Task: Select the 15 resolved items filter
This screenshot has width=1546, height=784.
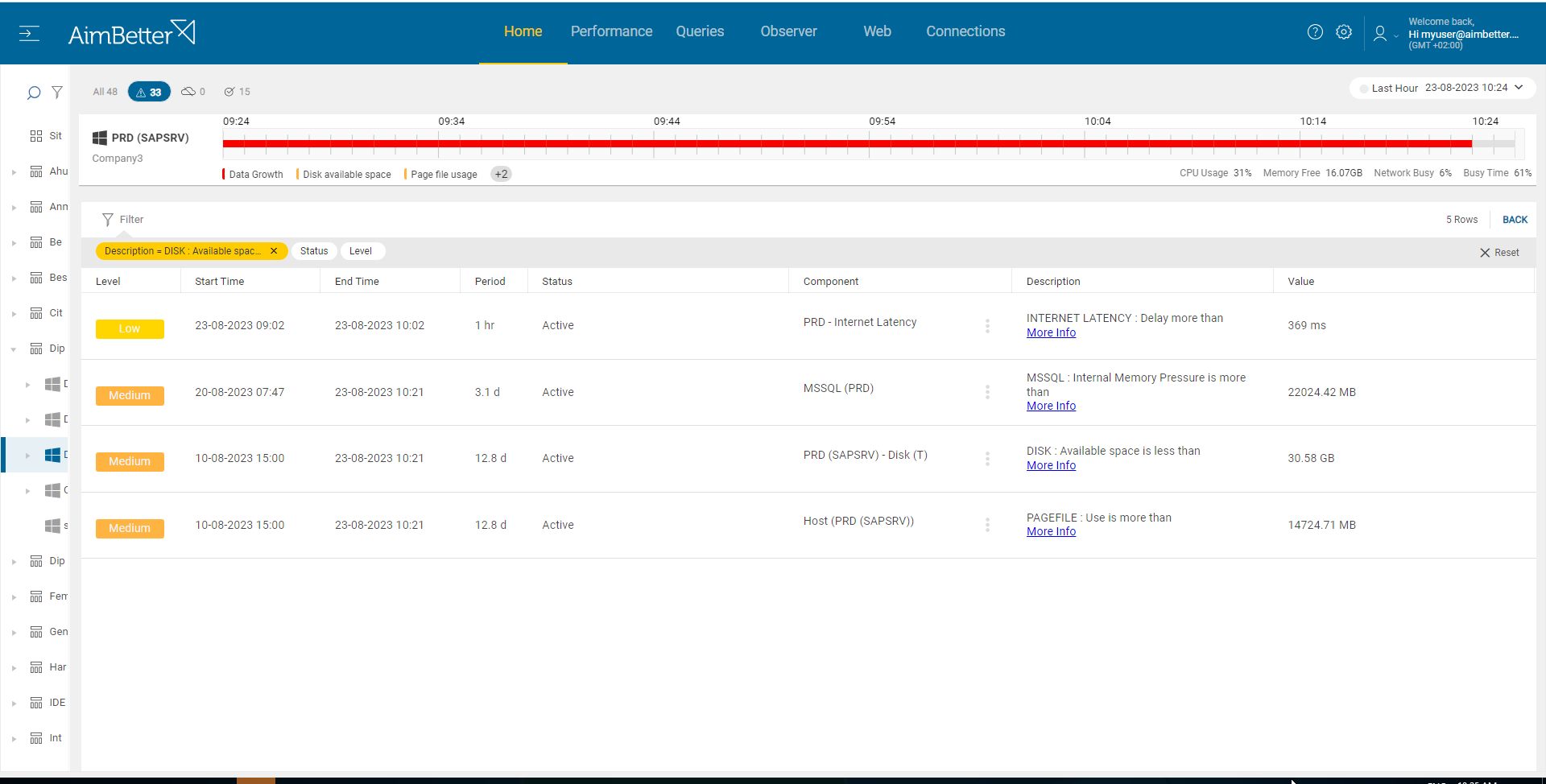Action: click(x=238, y=92)
